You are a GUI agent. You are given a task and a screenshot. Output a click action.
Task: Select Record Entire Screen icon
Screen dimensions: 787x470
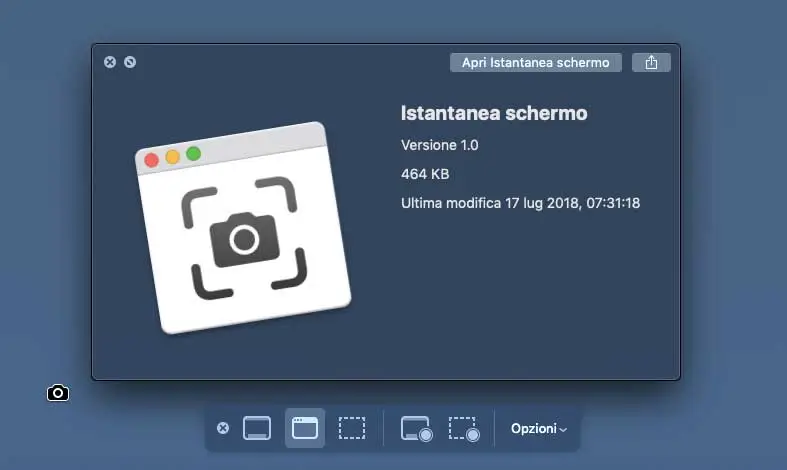[416, 429]
